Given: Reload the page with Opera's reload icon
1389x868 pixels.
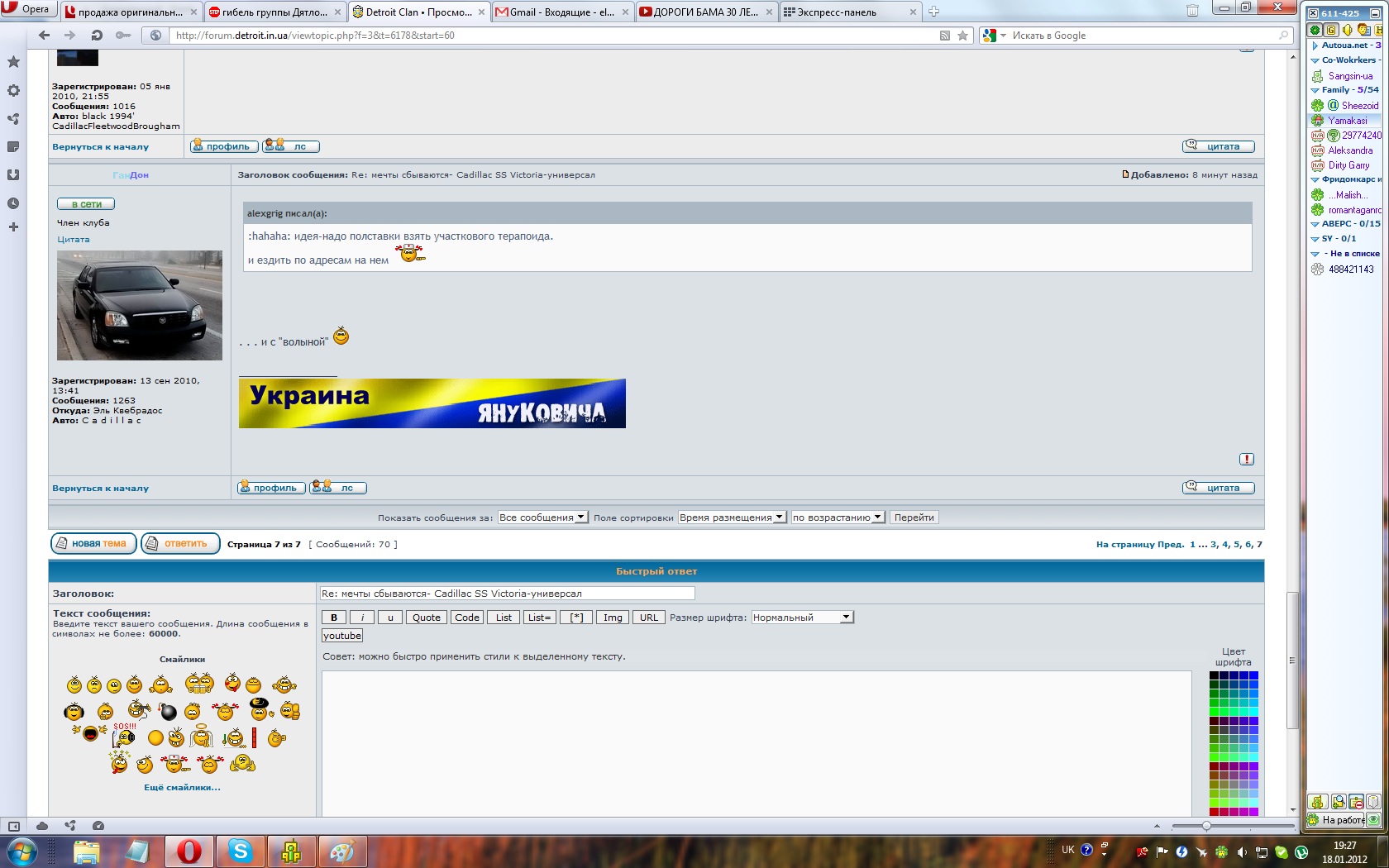Looking at the screenshot, I should [97, 36].
